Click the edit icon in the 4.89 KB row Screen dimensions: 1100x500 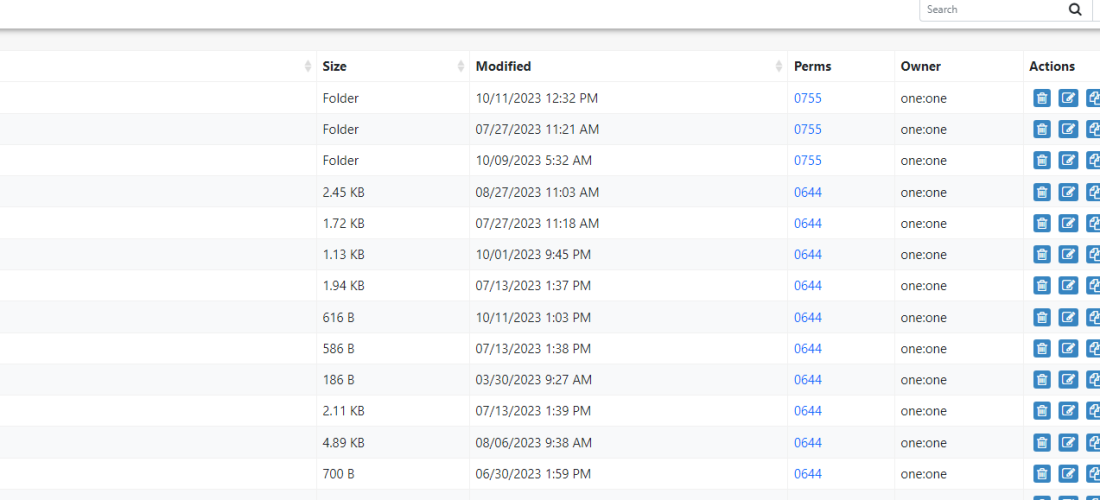click(x=1068, y=442)
